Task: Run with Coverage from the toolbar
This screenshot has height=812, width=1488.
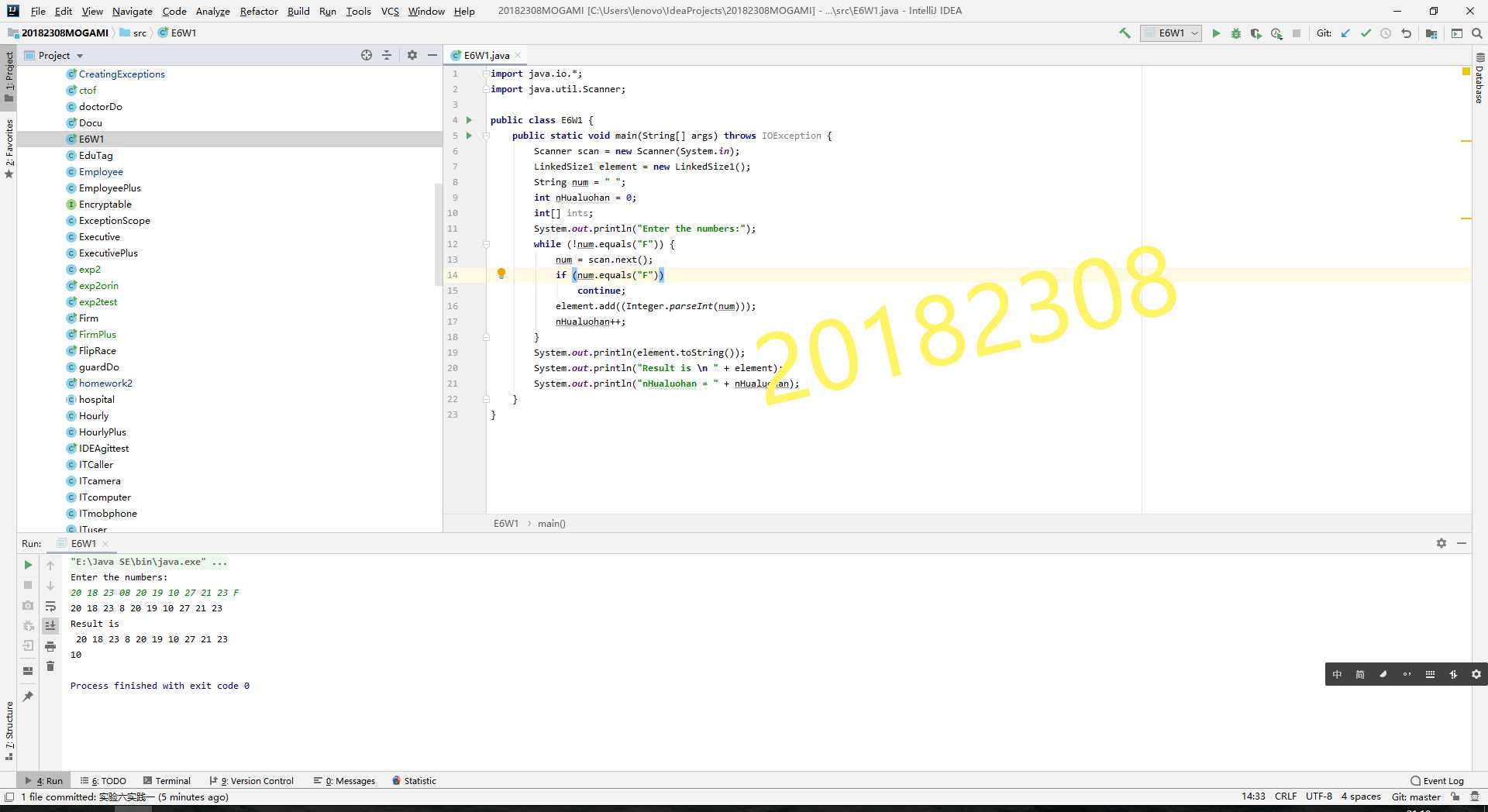Action: pyautogui.click(x=1256, y=33)
